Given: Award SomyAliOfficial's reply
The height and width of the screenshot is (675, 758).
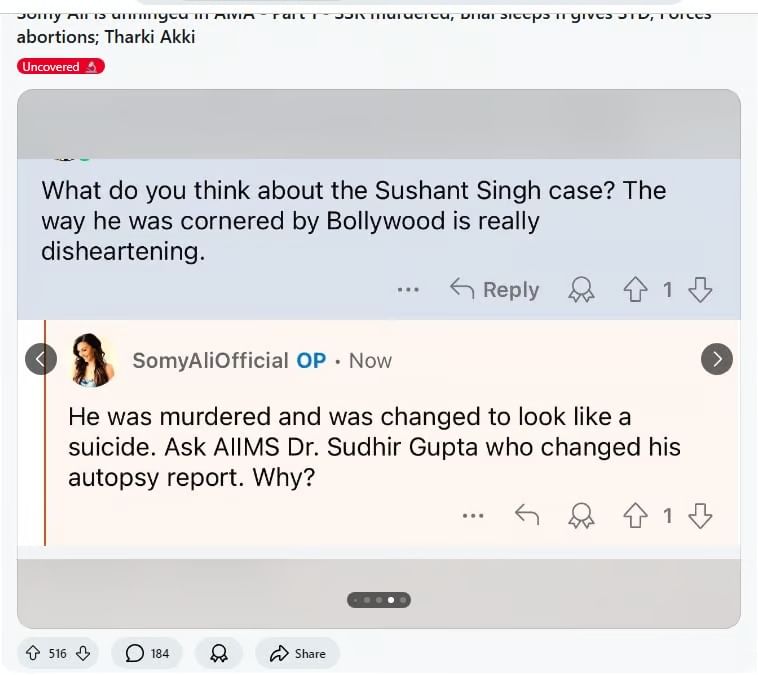Looking at the screenshot, I should 581,516.
